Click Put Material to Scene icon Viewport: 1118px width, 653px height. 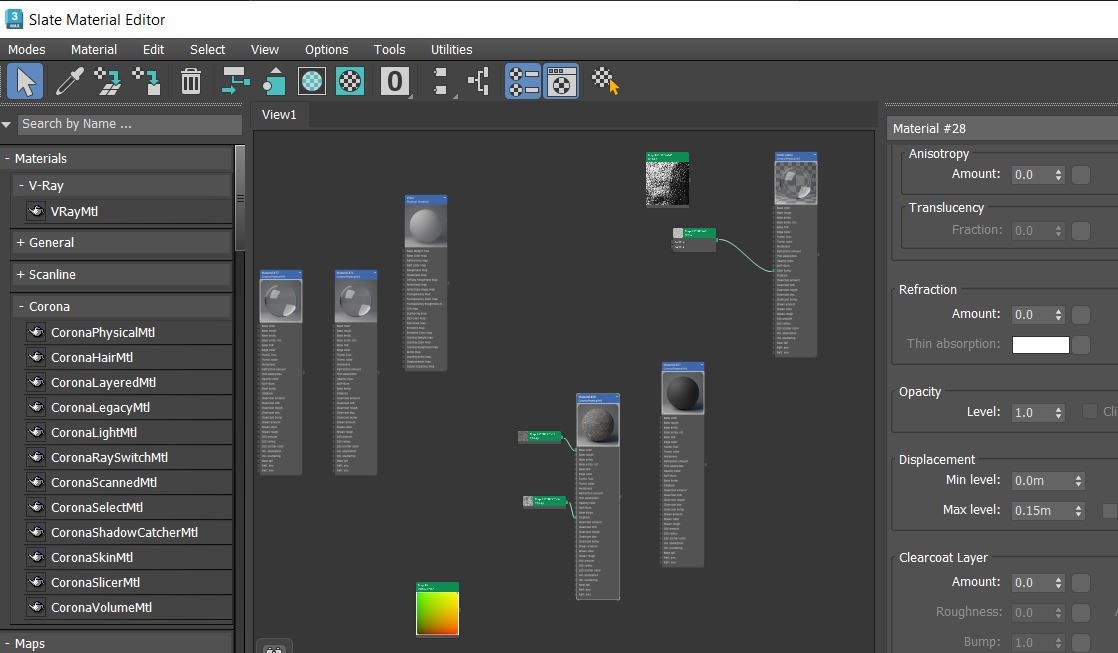click(x=108, y=81)
